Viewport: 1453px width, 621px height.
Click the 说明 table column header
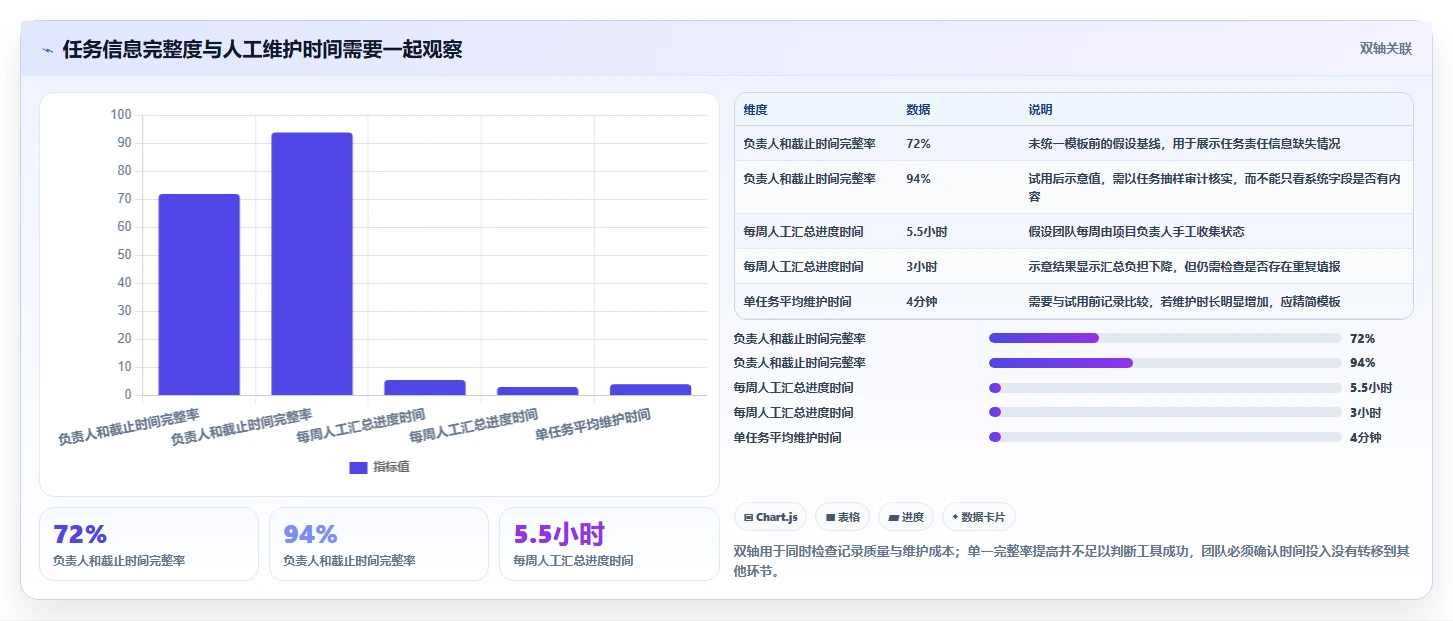pyautogui.click(x=1040, y=110)
